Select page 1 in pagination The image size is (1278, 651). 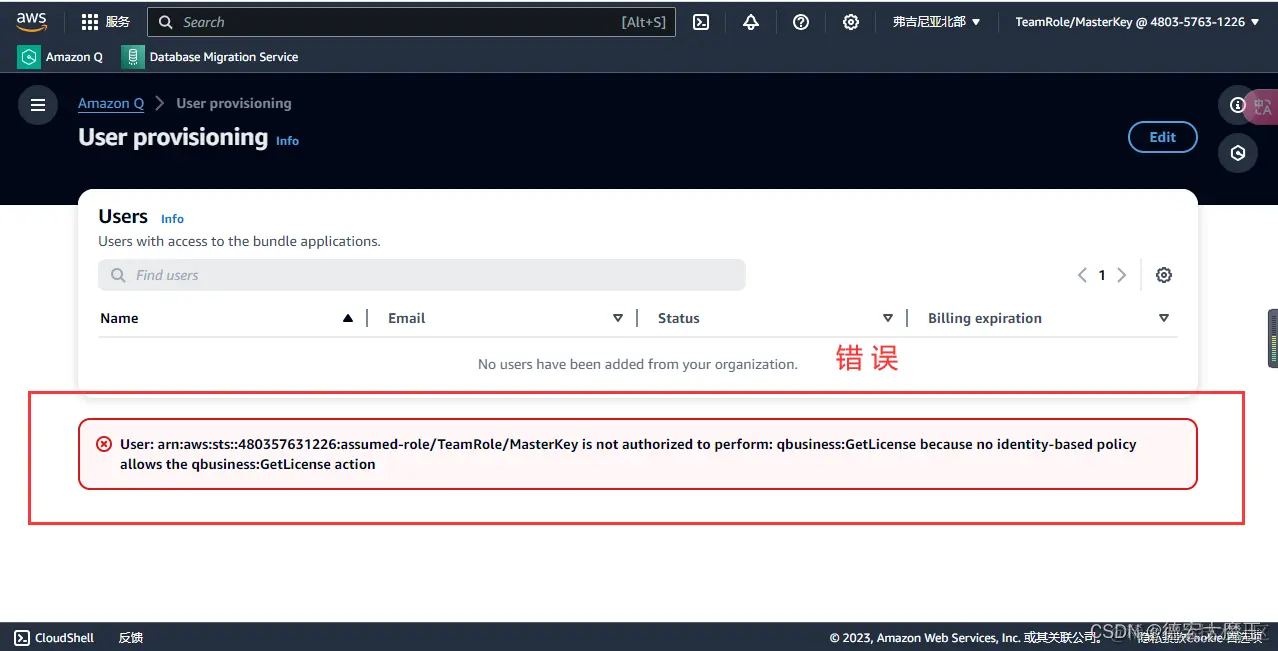point(1102,275)
